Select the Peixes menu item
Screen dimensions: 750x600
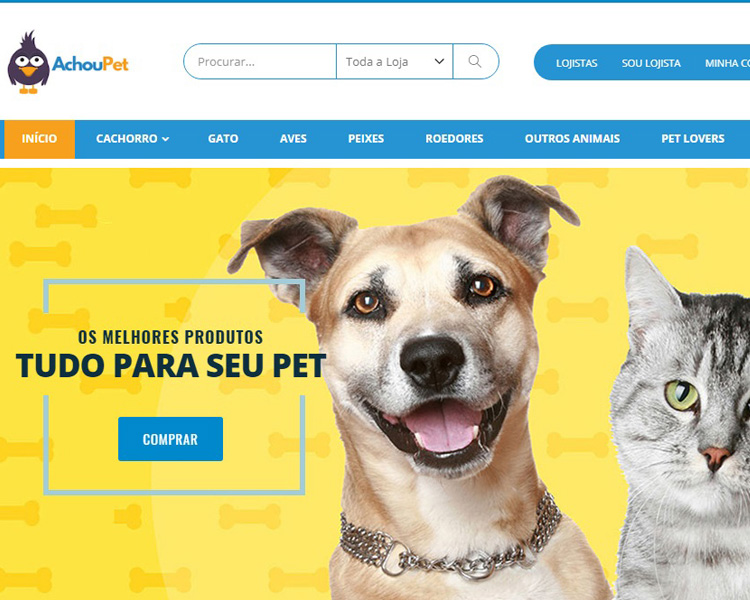366,139
